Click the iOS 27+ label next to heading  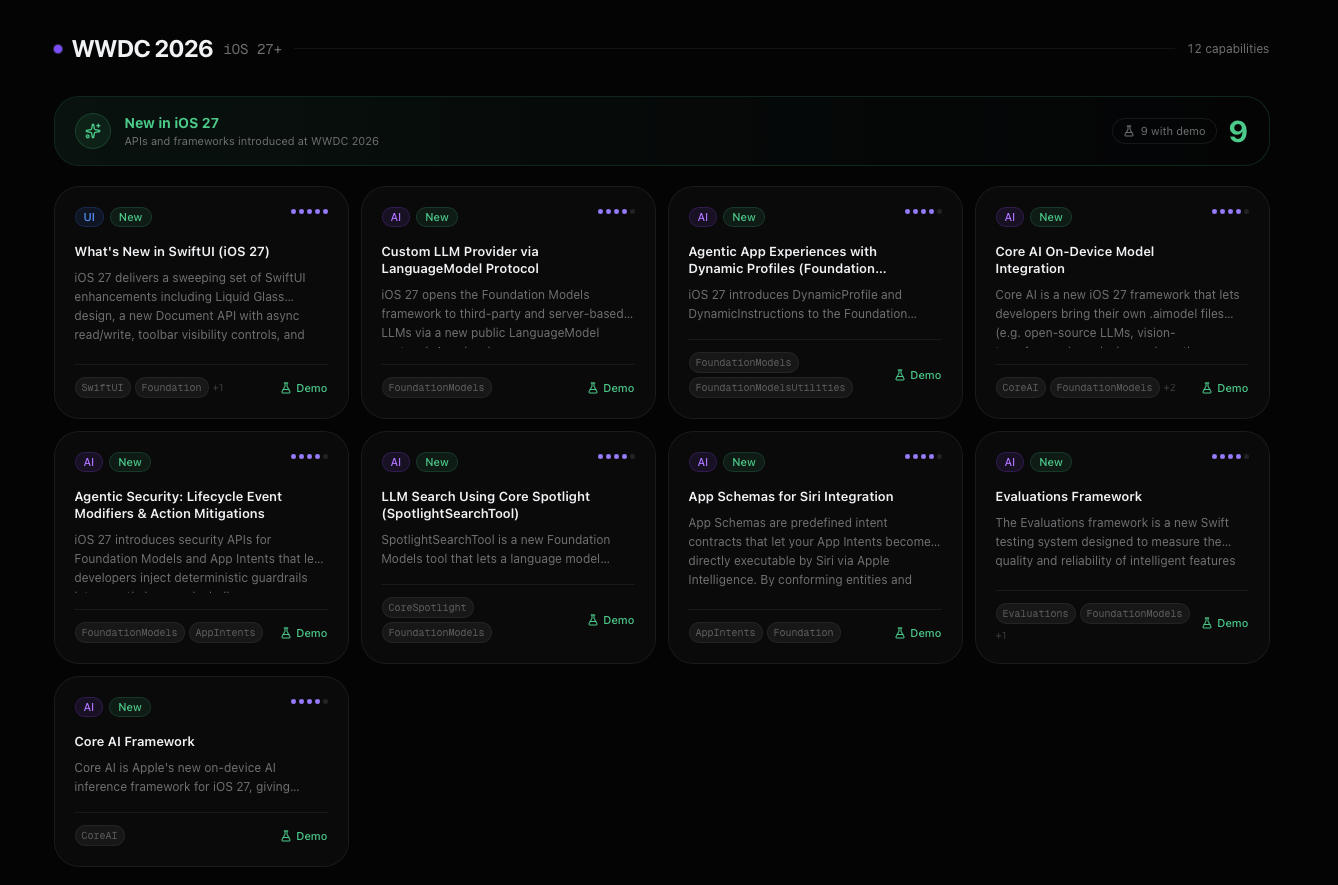pyautogui.click(x=253, y=49)
